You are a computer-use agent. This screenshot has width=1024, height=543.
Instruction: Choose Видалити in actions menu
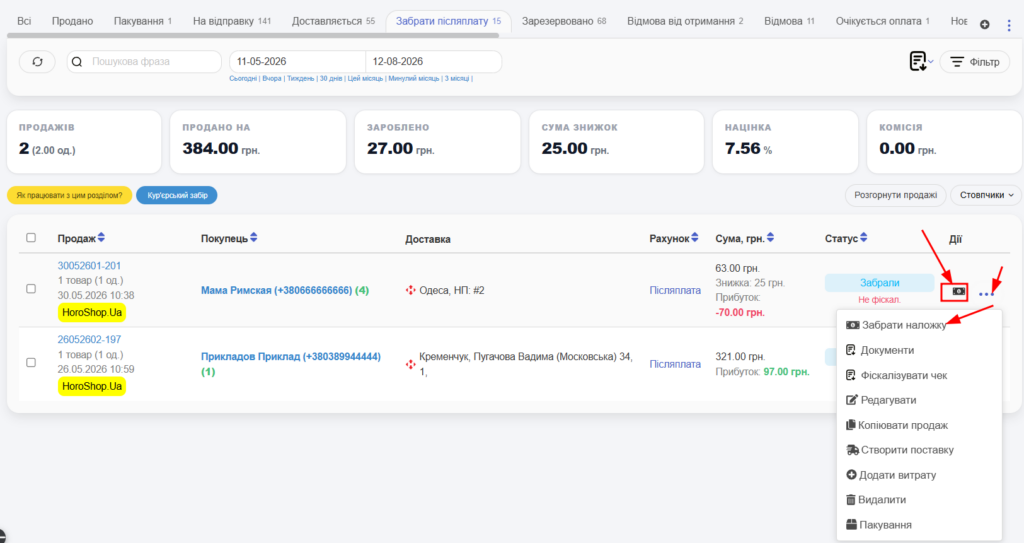point(876,500)
